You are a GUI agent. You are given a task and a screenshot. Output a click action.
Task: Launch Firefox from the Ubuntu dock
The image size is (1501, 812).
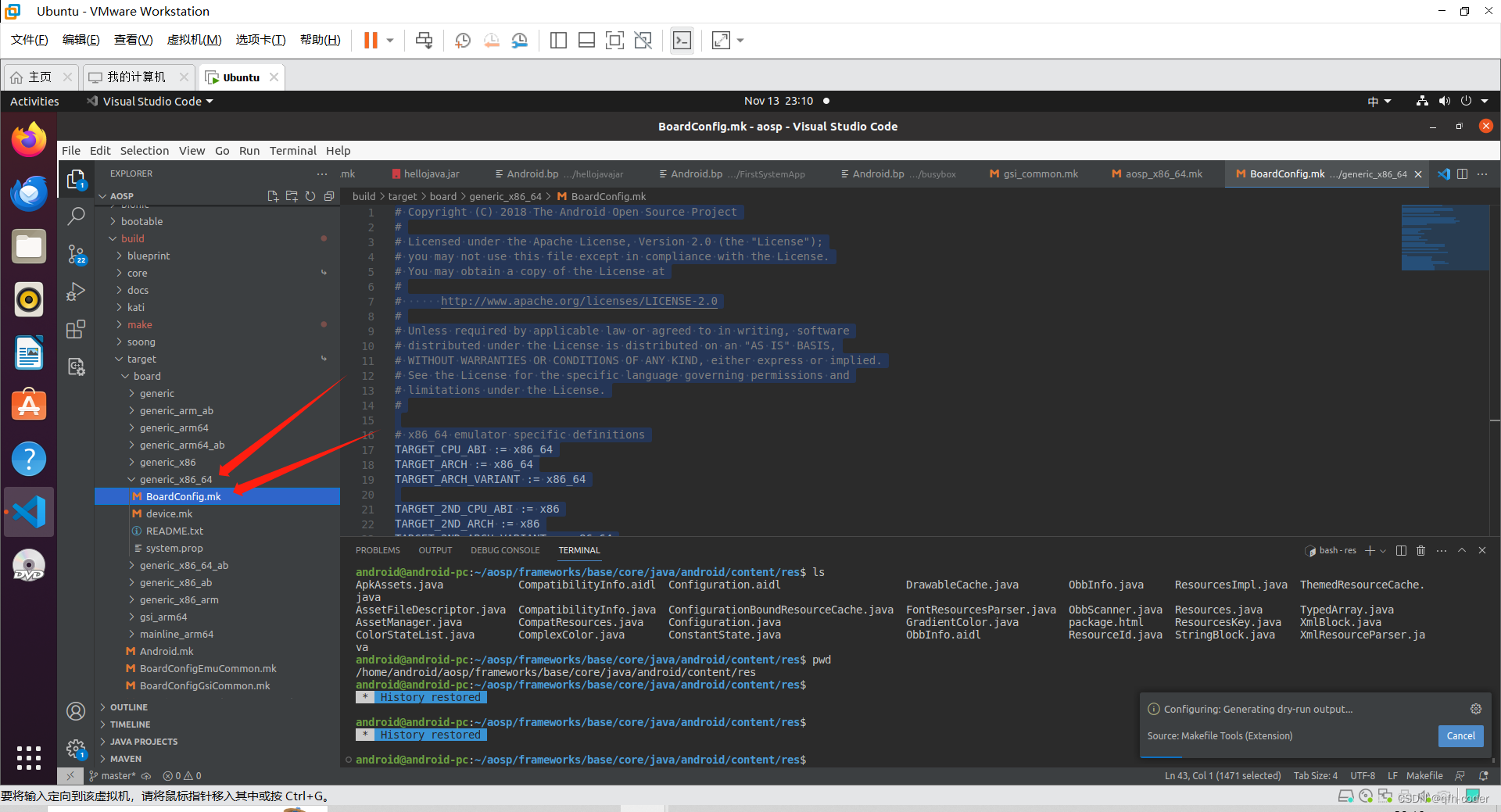[x=29, y=140]
